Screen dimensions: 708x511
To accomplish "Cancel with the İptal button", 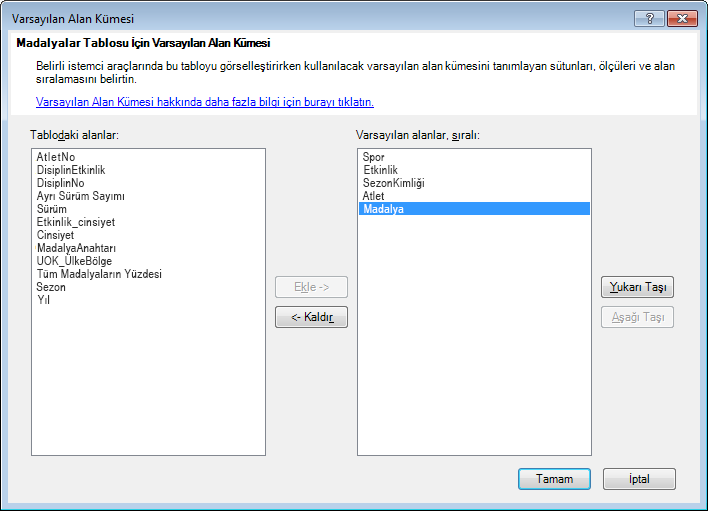I will (639, 479).
